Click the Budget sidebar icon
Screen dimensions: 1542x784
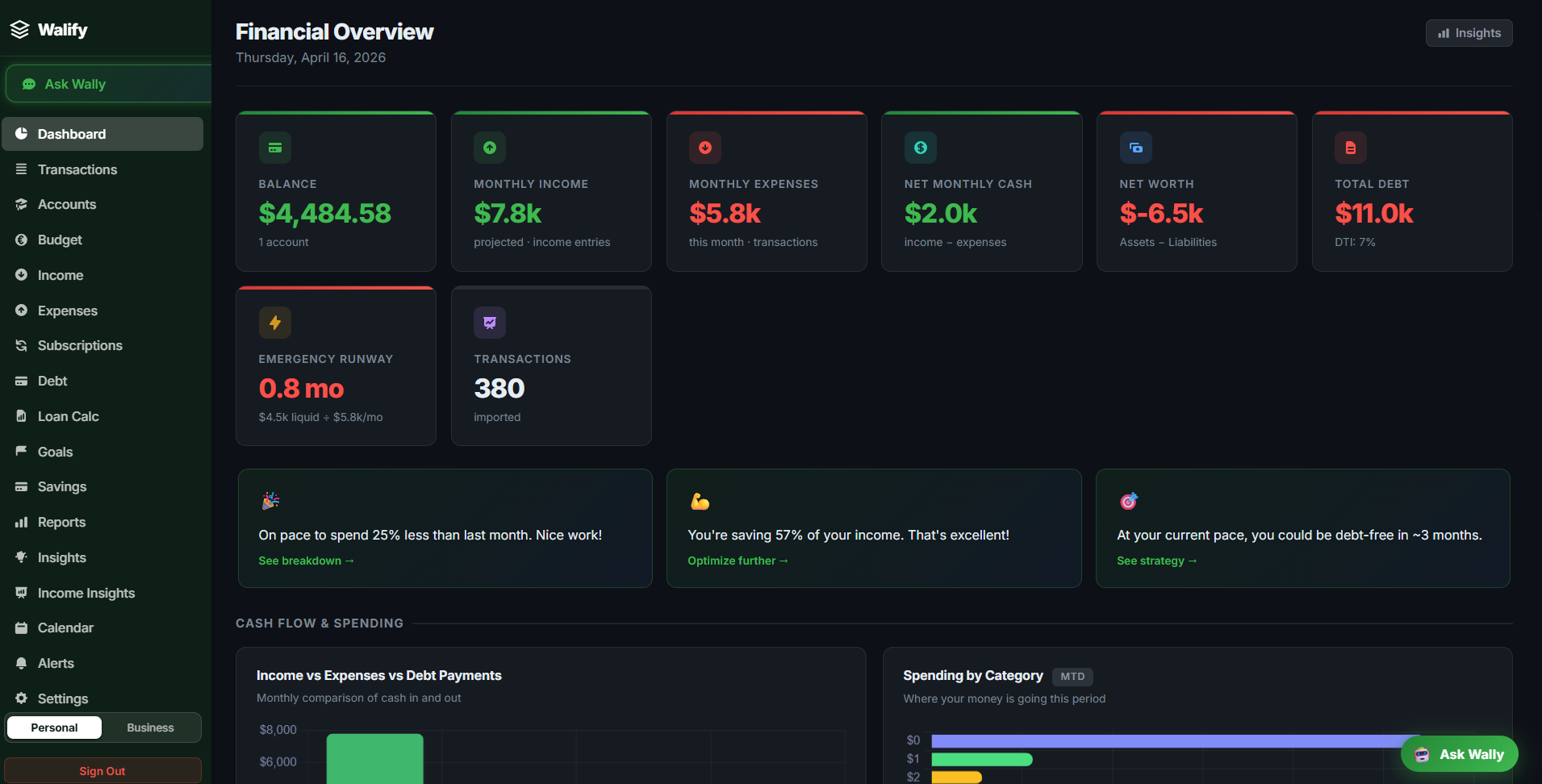(22, 240)
